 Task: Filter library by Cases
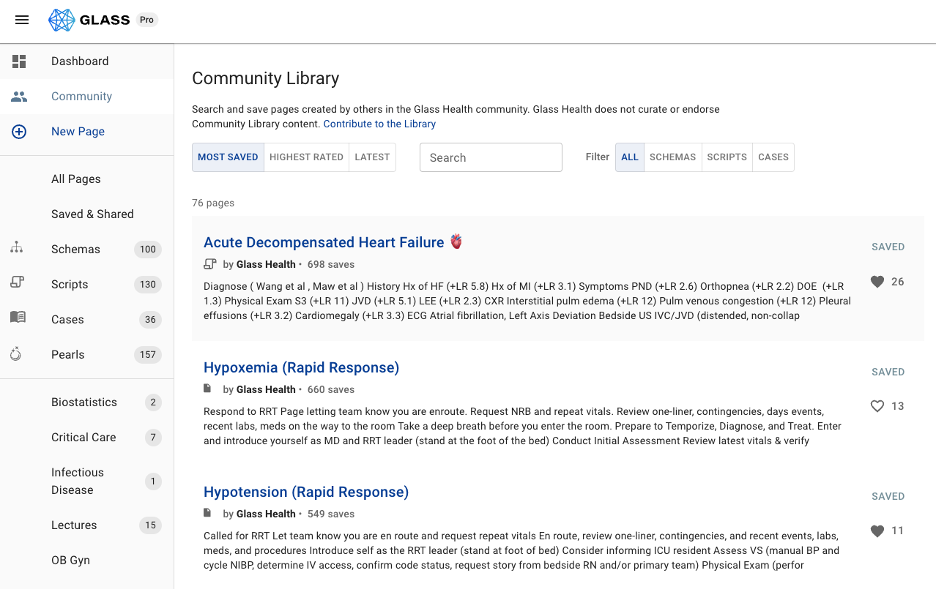pos(773,157)
